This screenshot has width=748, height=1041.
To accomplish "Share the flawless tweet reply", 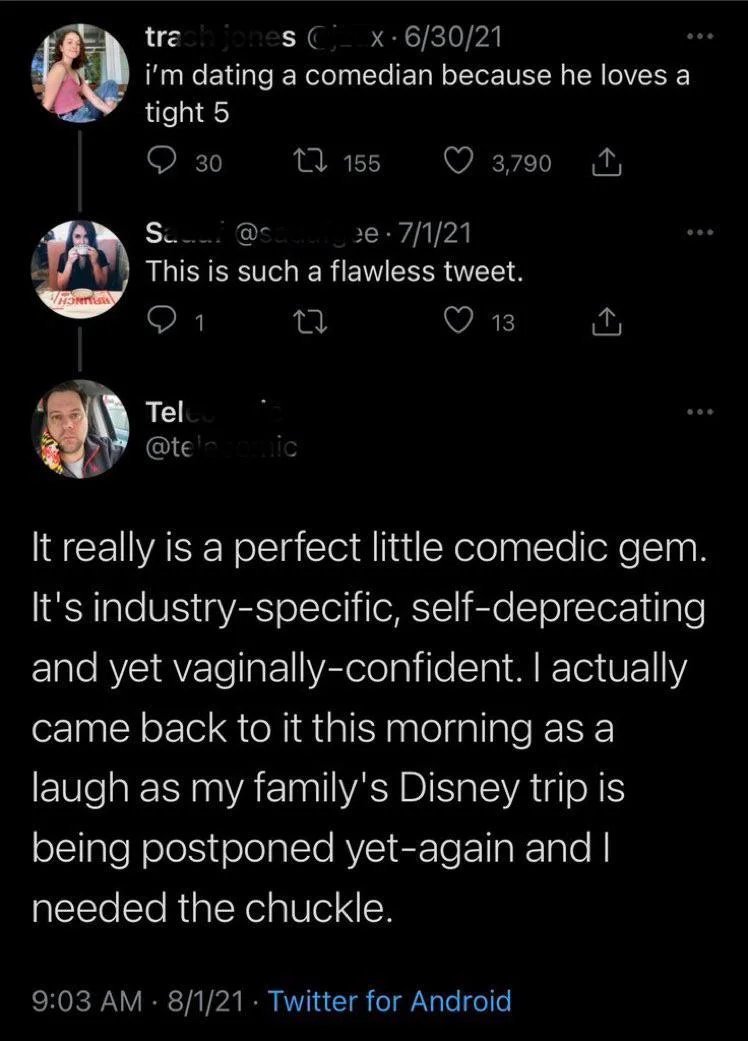I will [607, 322].
